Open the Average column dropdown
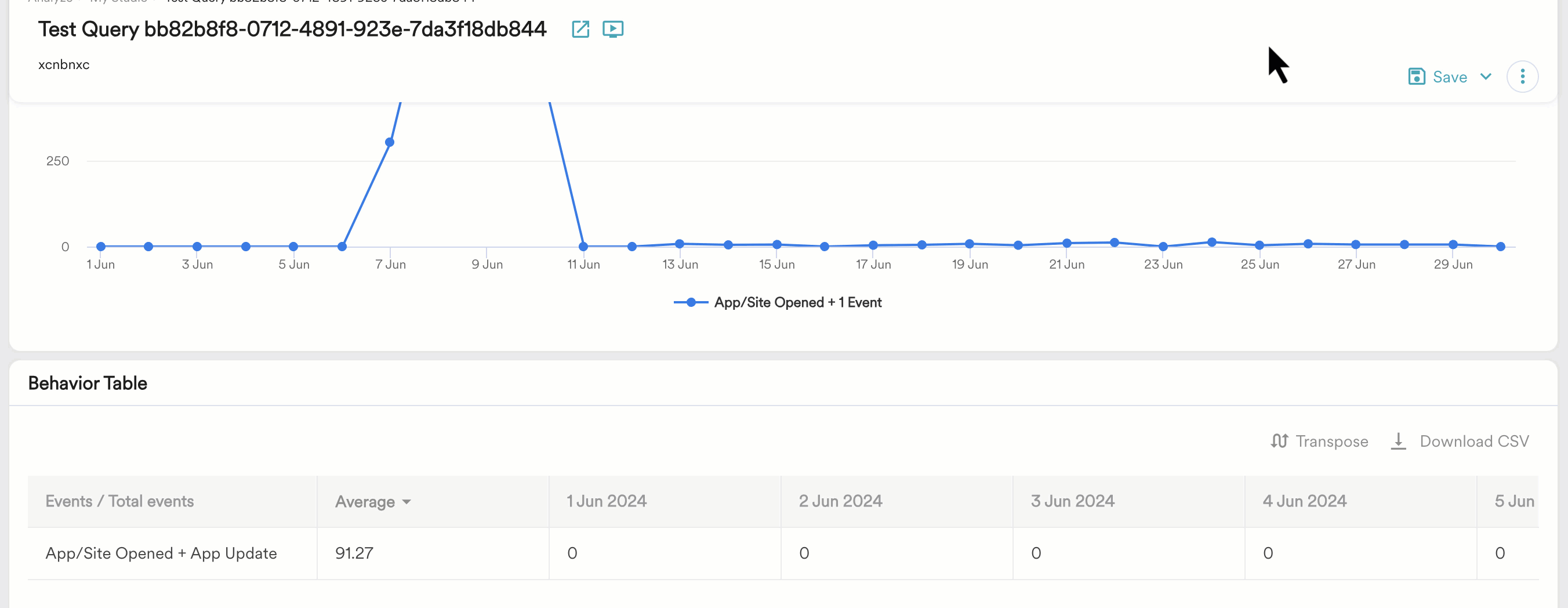The height and width of the screenshot is (608, 1568). [406, 502]
